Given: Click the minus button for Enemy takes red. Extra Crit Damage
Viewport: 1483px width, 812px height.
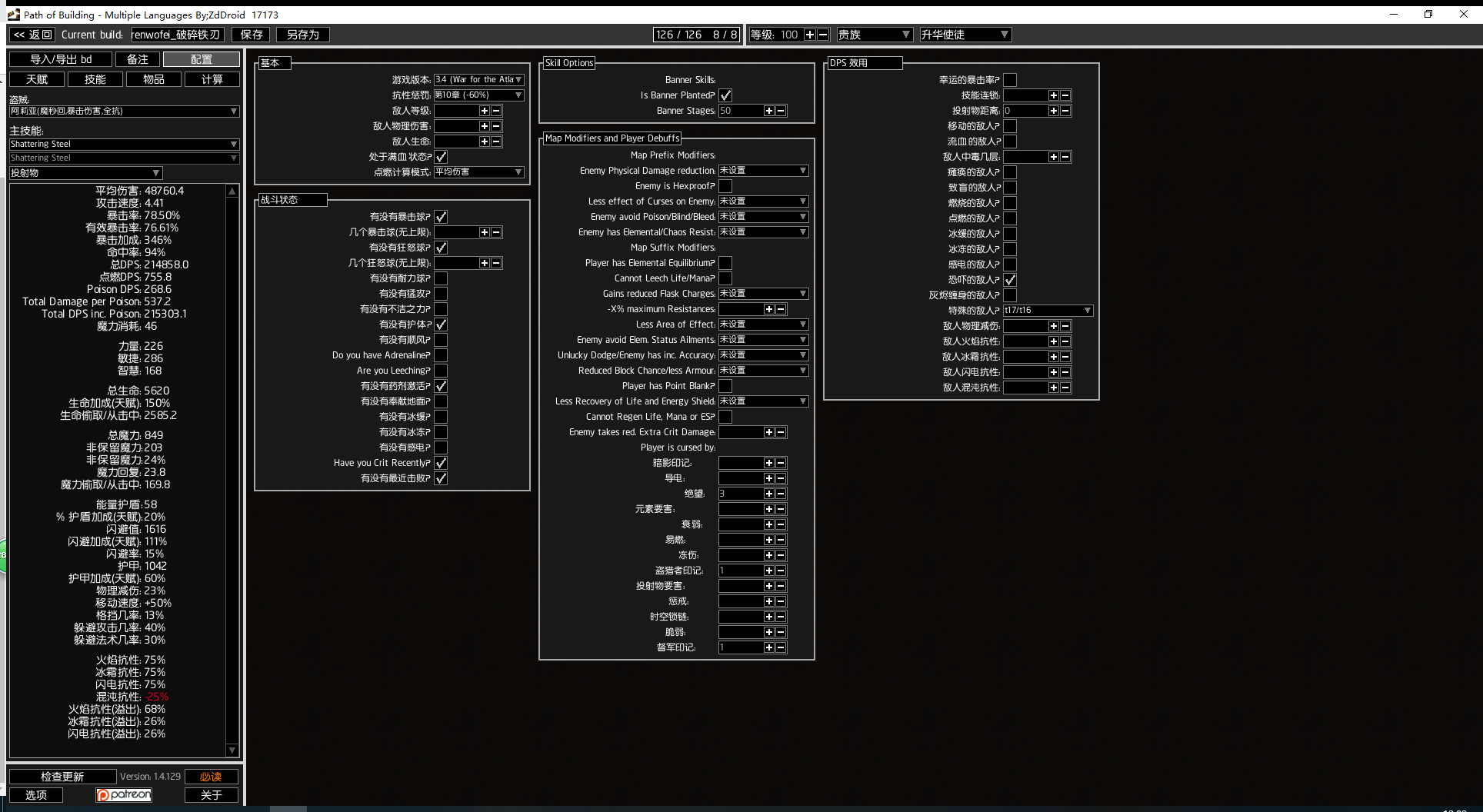Looking at the screenshot, I should [781, 432].
